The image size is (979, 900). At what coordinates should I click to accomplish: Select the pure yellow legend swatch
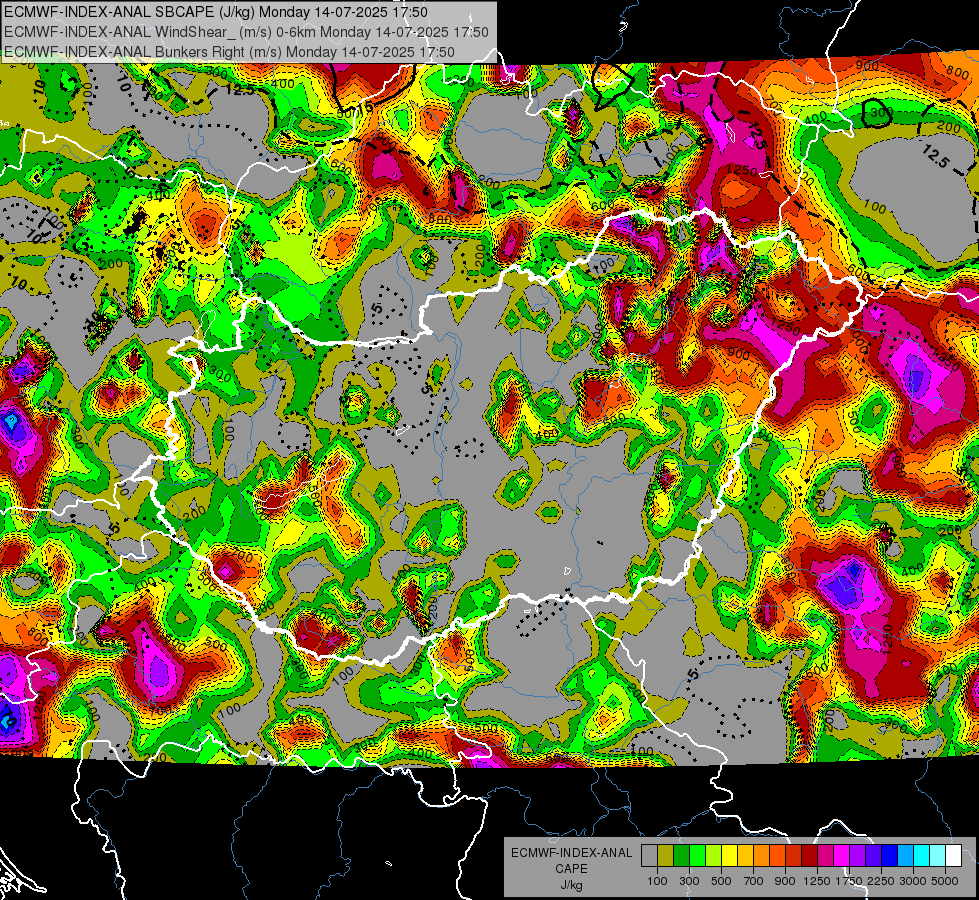click(729, 856)
